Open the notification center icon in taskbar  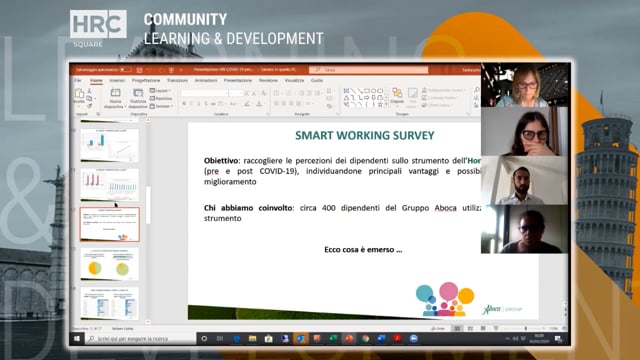coord(558,338)
